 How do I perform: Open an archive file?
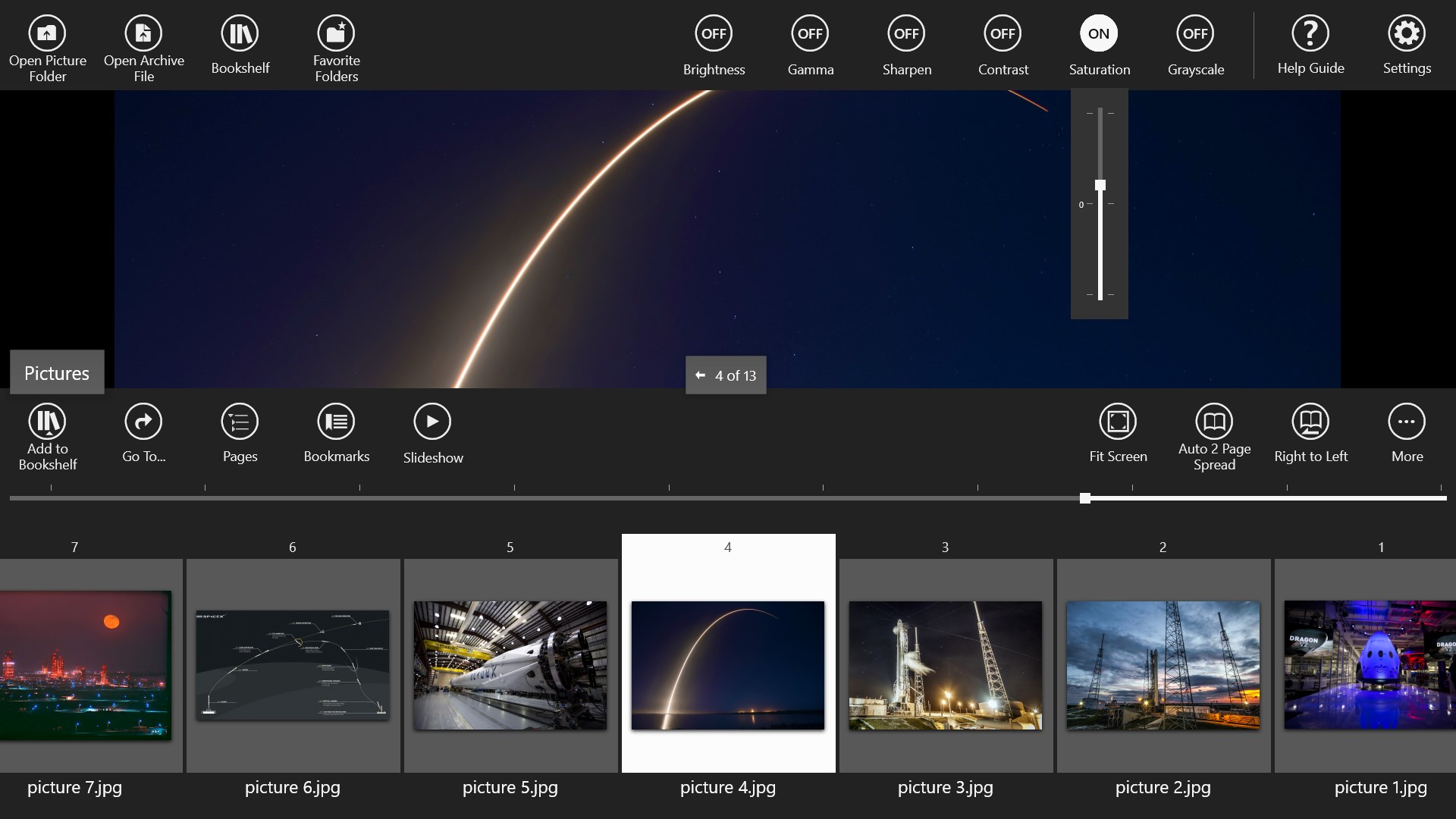(x=143, y=49)
